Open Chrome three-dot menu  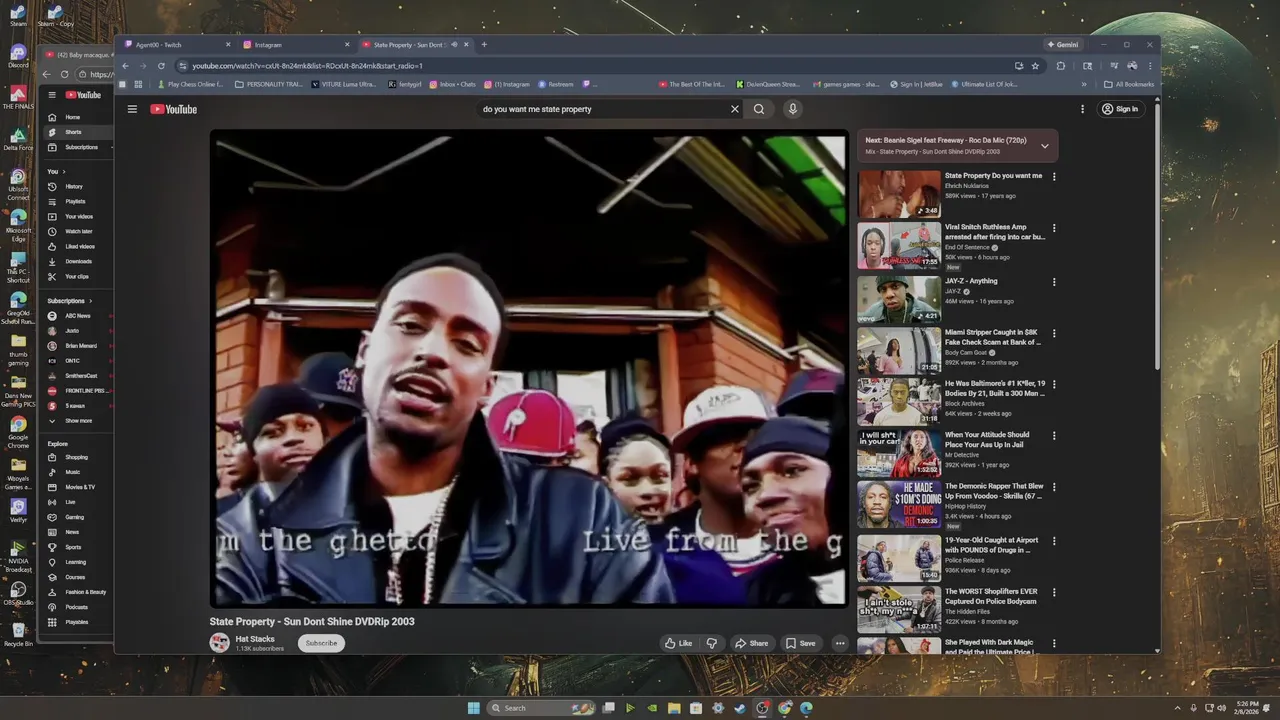coord(1150,66)
